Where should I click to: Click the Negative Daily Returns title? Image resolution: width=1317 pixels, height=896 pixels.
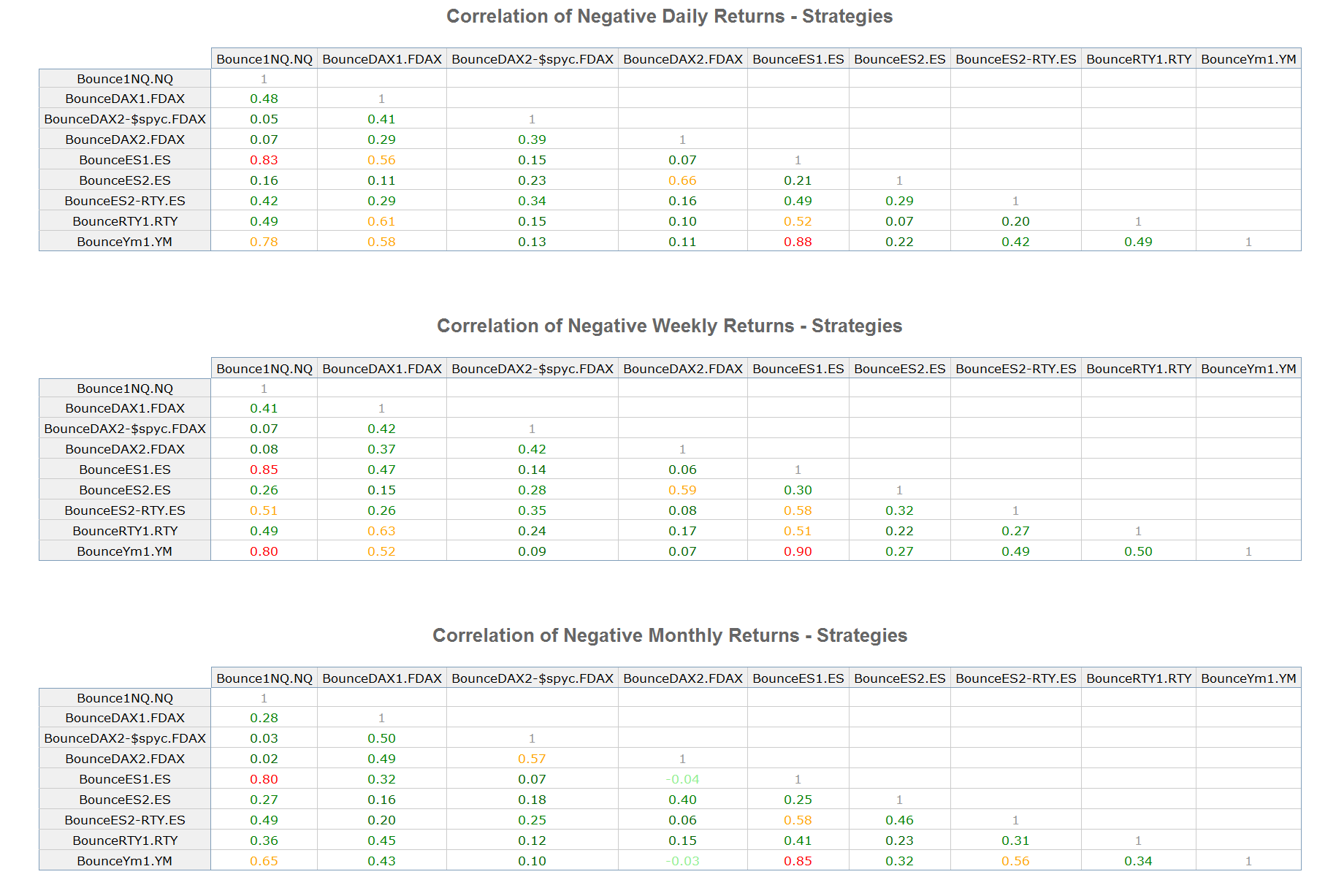pyautogui.click(x=669, y=16)
